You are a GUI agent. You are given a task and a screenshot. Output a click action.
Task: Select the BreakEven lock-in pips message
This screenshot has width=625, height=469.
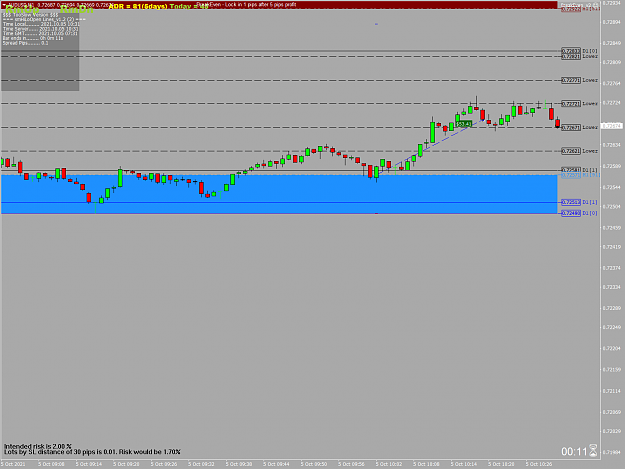pyautogui.click(x=247, y=5)
